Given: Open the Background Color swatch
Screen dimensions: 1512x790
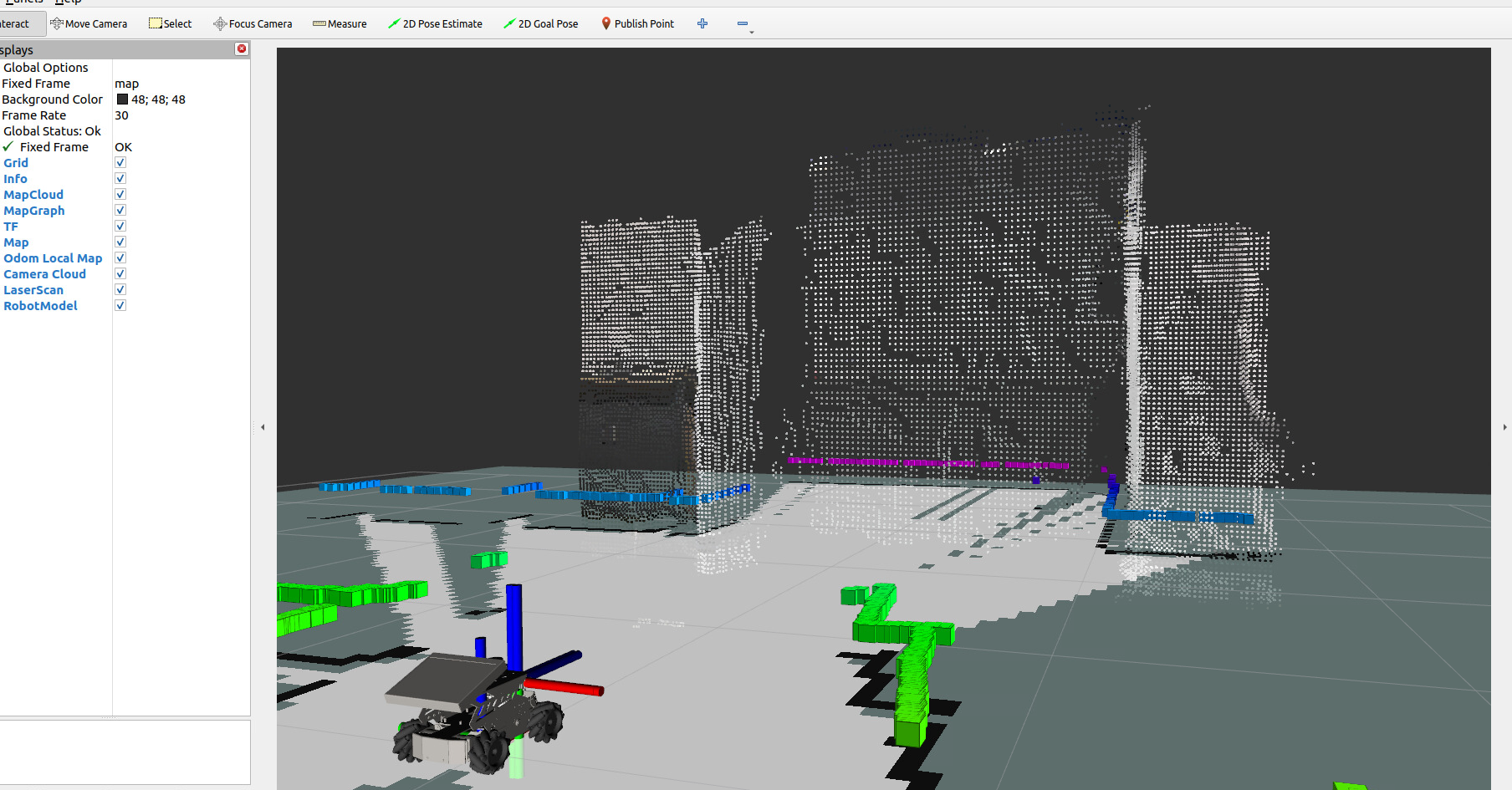Looking at the screenshot, I should (x=122, y=99).
